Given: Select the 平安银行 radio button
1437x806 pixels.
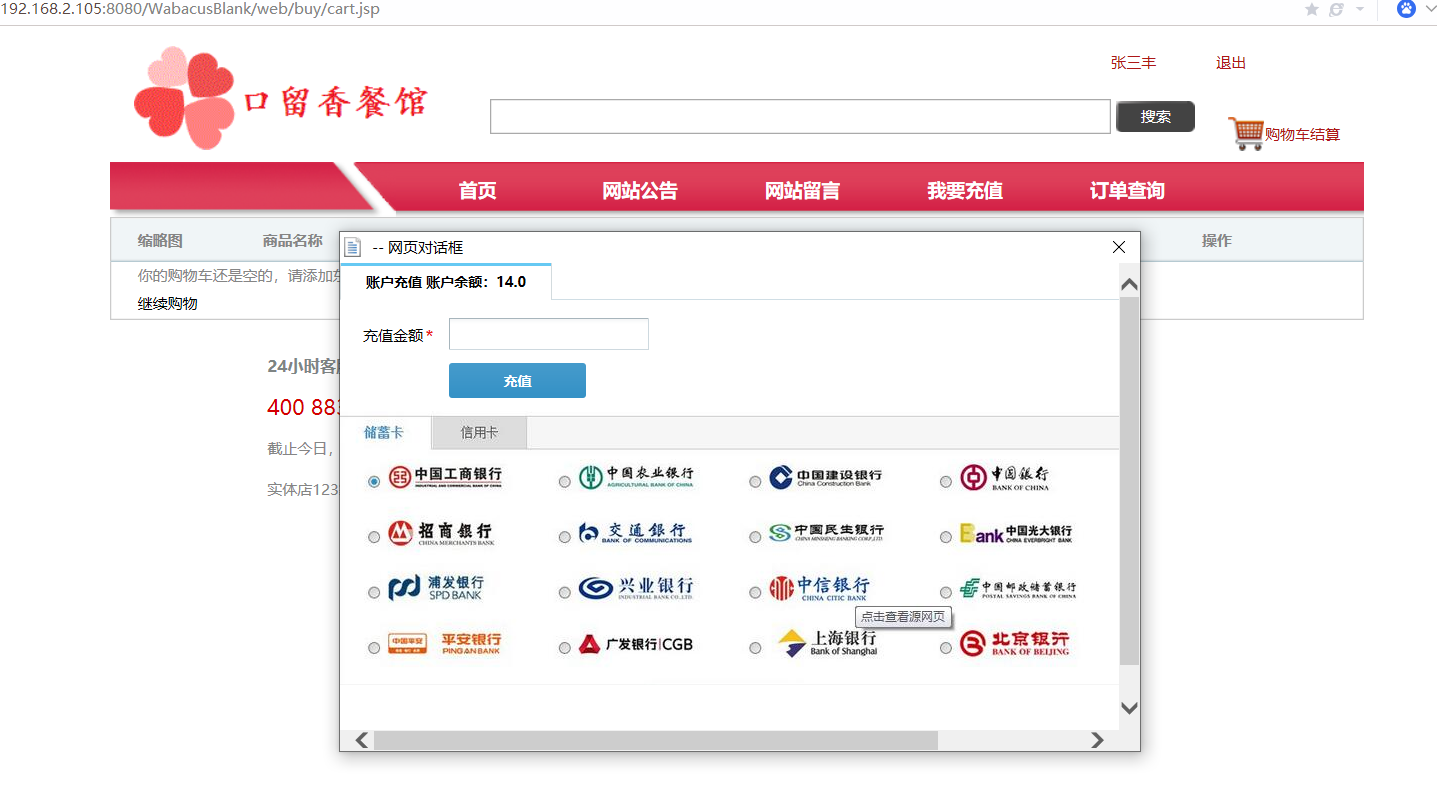Looking at the screenshot, I should pos(374,648).
